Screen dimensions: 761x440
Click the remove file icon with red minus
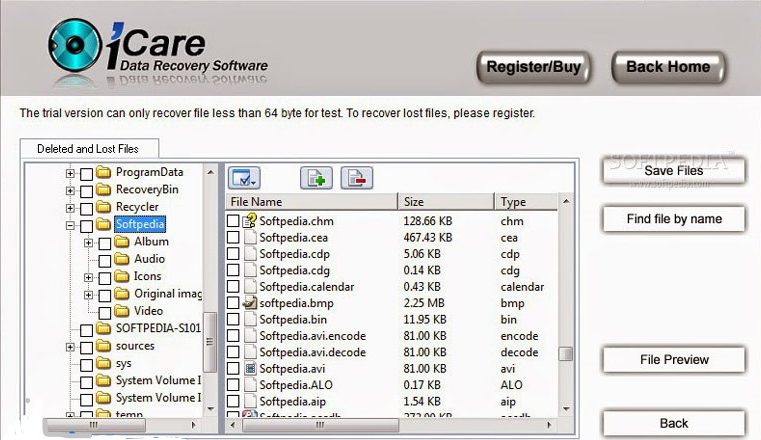click(357, 178)
